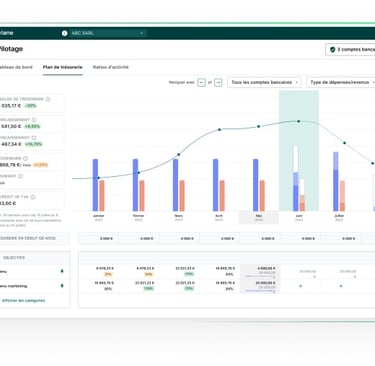Select the Janvier blue bar in chart
Image resolution: width=375 pixels, height=366 pixels.
tap(95, 185)
